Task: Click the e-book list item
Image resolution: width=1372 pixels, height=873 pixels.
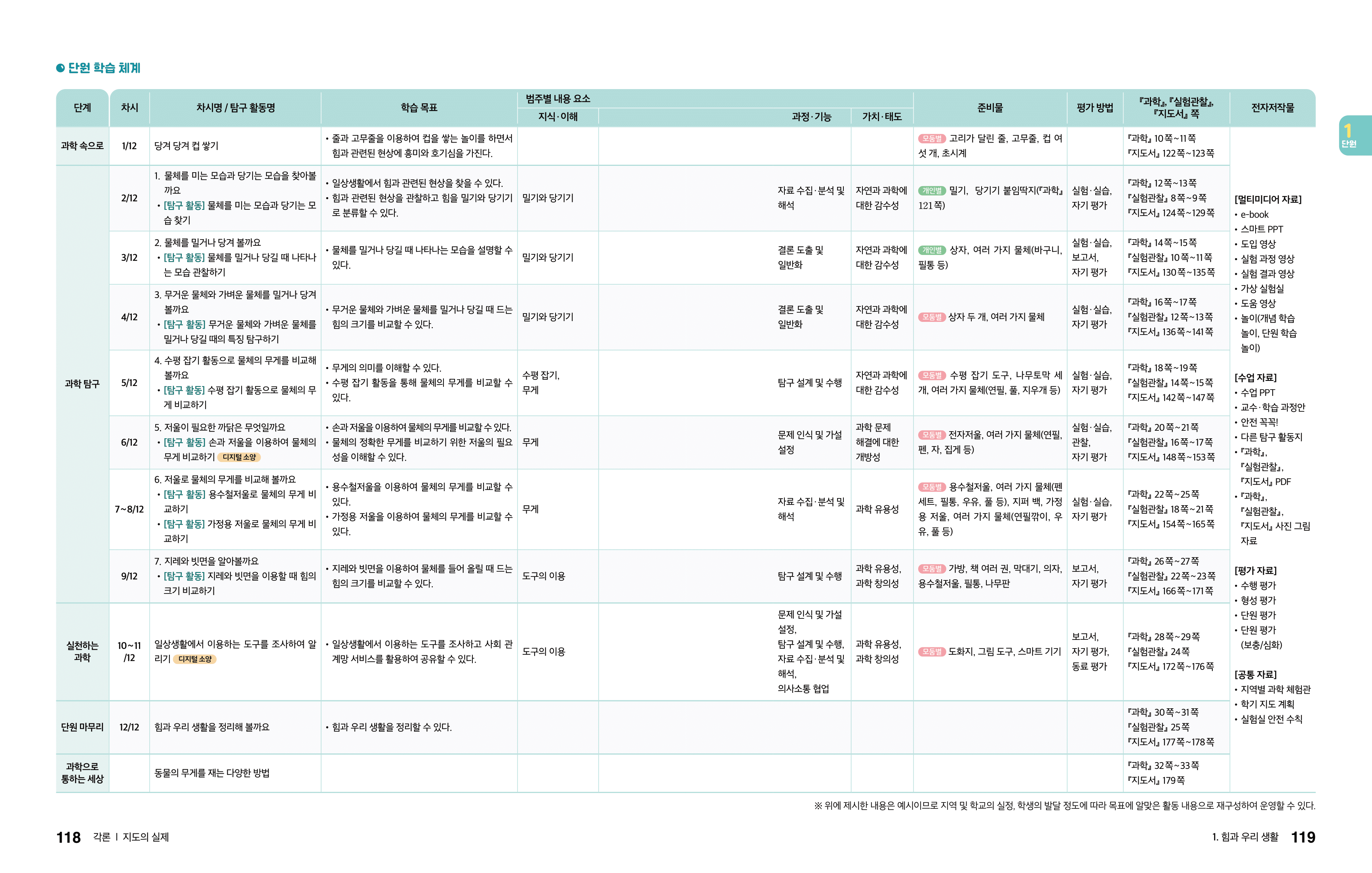Action: coord(1254,215)
